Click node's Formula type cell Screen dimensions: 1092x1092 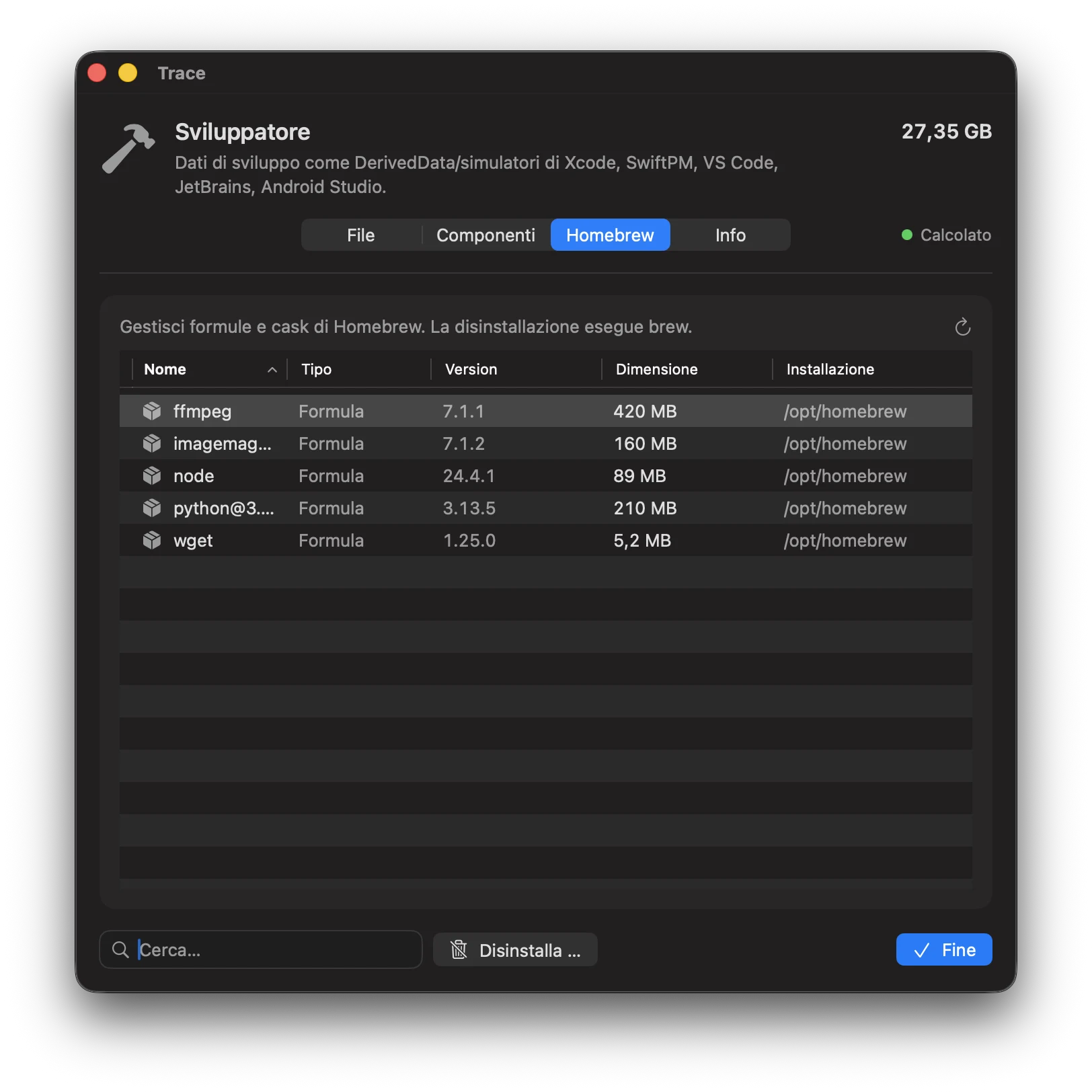click(x=331, y=476)
